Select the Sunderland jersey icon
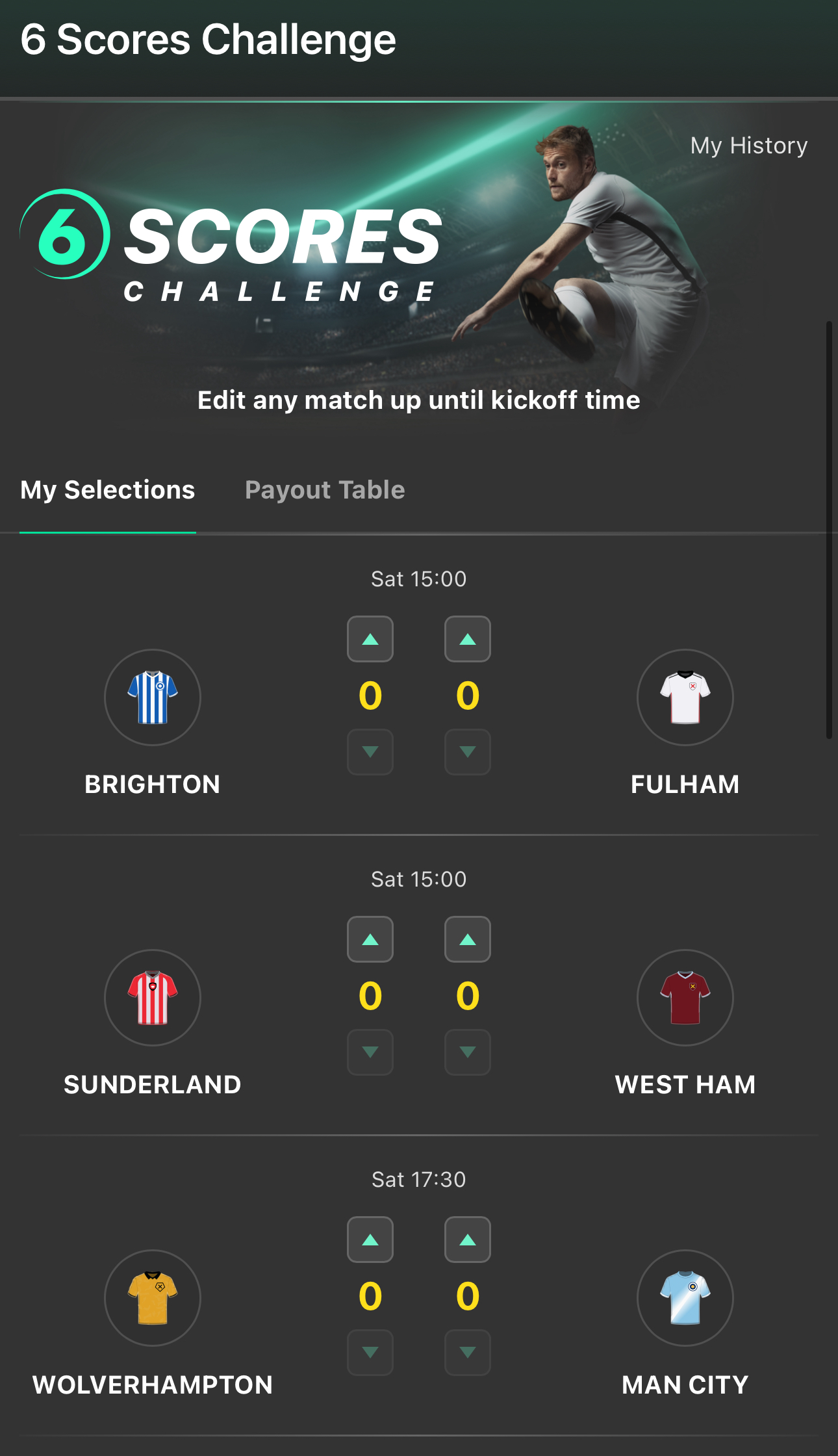The height and width of the screenshot is (1456, 838). click(152, 998)
